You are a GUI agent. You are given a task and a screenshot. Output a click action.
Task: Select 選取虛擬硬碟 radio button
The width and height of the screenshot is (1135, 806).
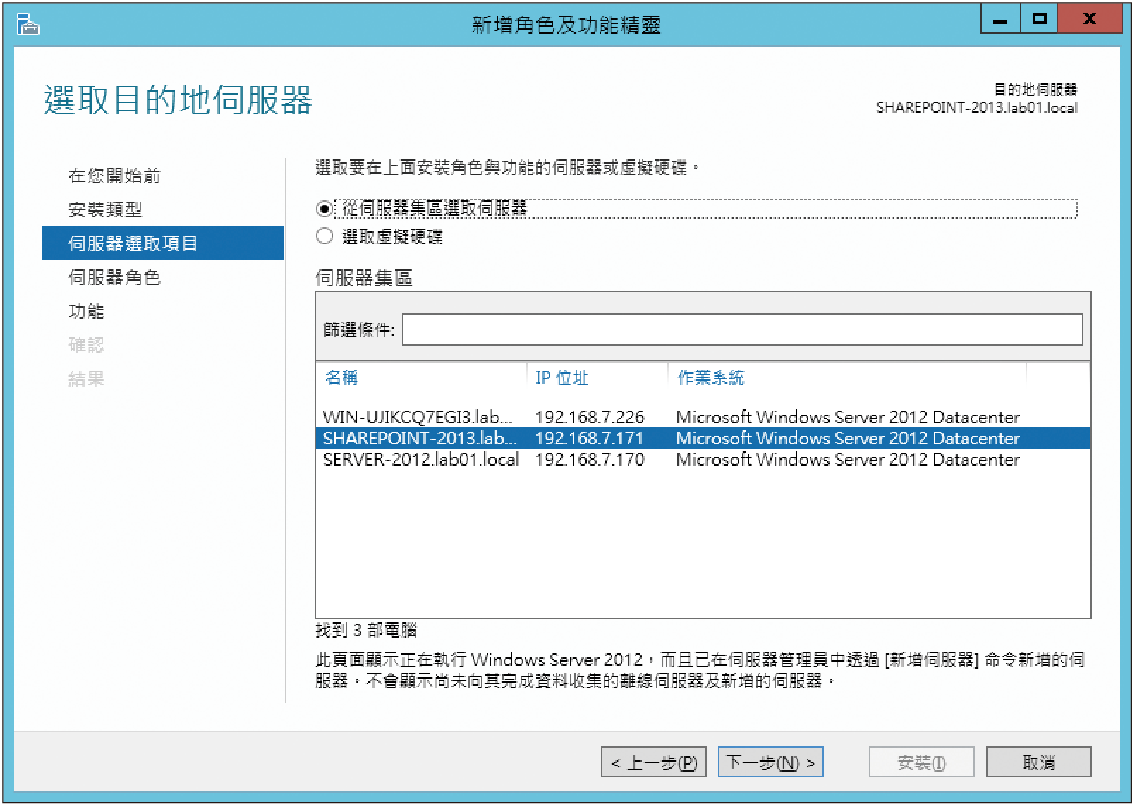tap(324, 236)
